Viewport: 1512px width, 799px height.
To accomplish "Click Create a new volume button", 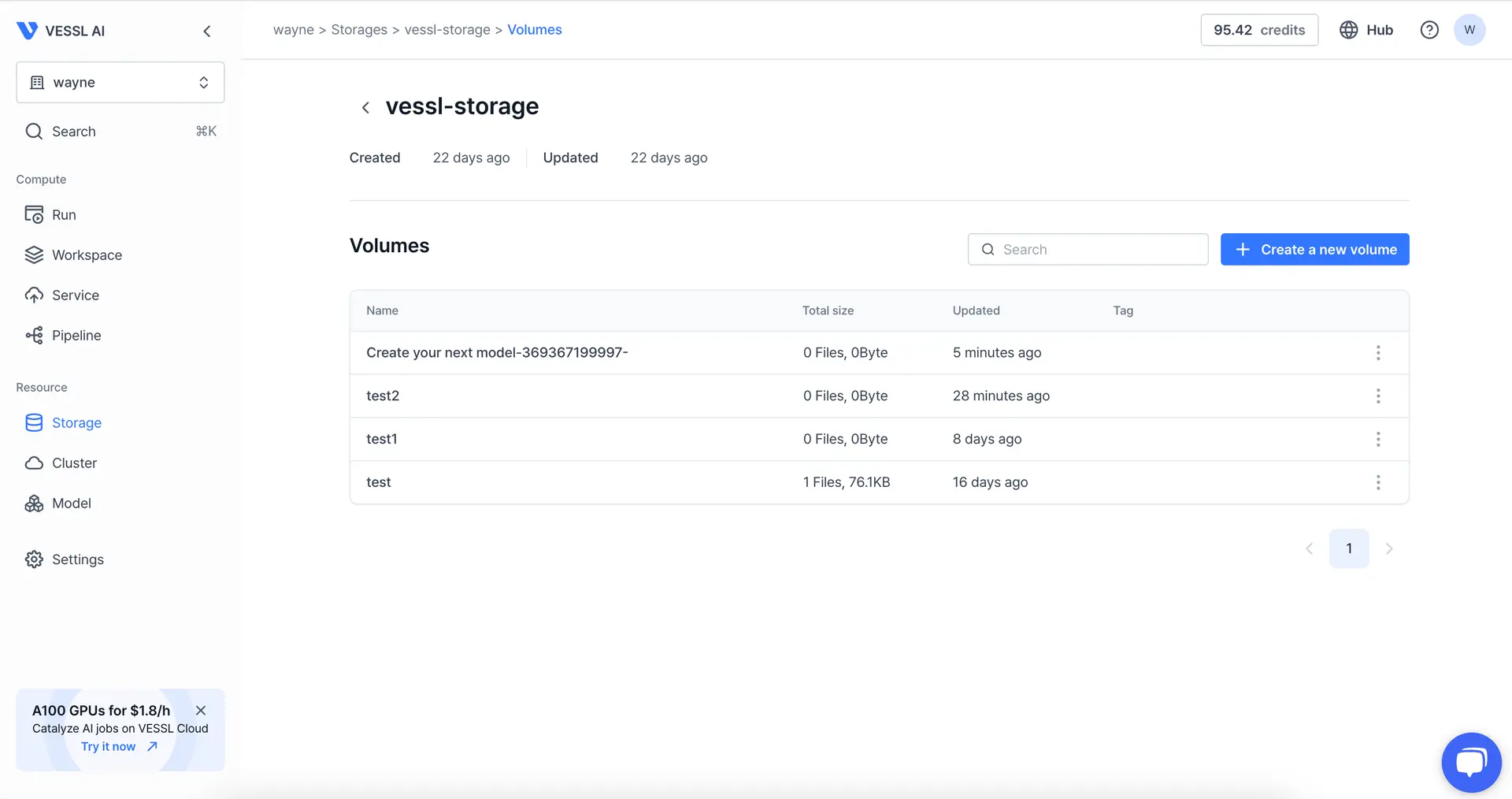I will (1314, 250).
